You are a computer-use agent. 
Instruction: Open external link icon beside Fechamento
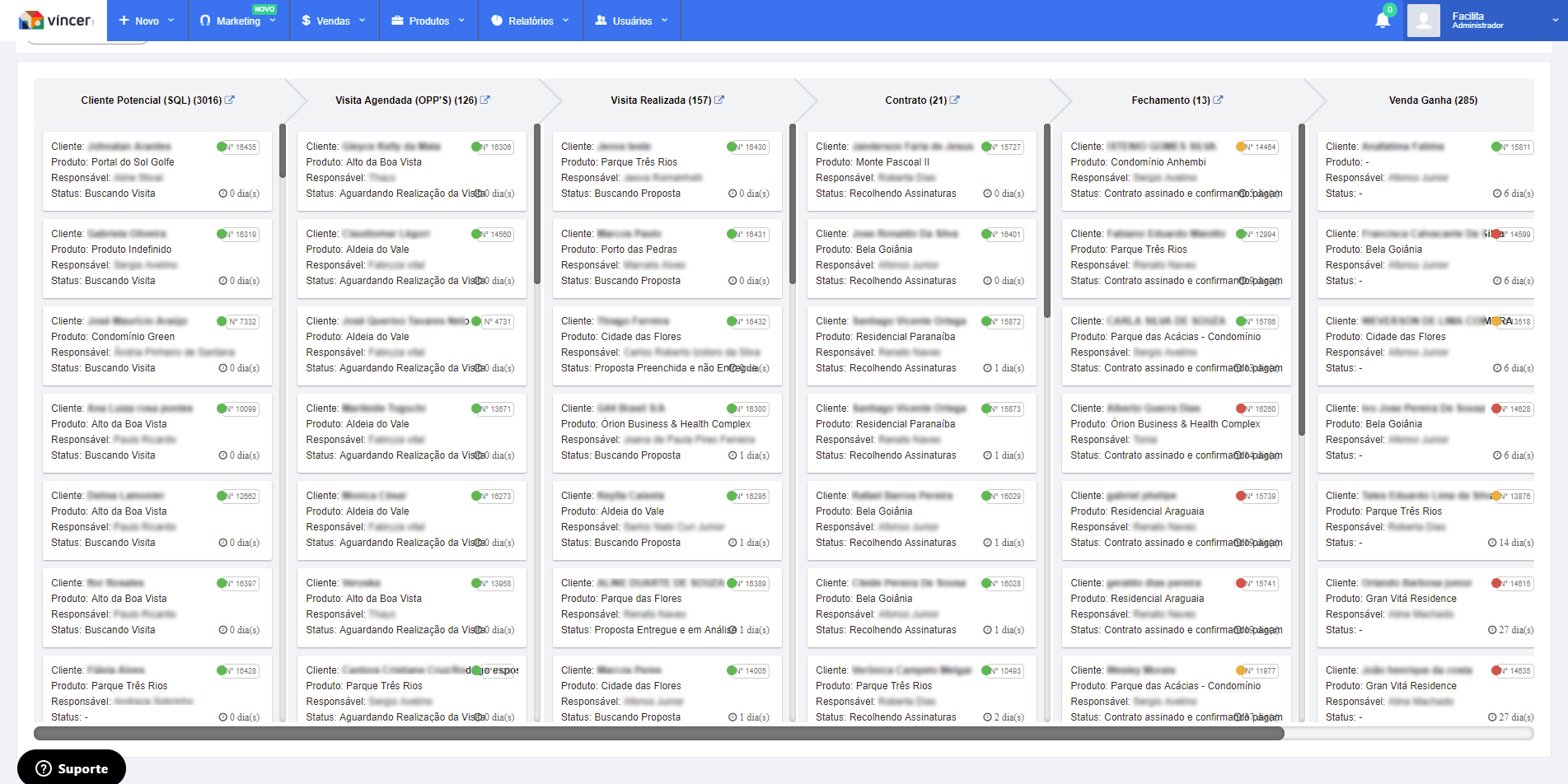pyautogui.click(x=1219, y=100)
